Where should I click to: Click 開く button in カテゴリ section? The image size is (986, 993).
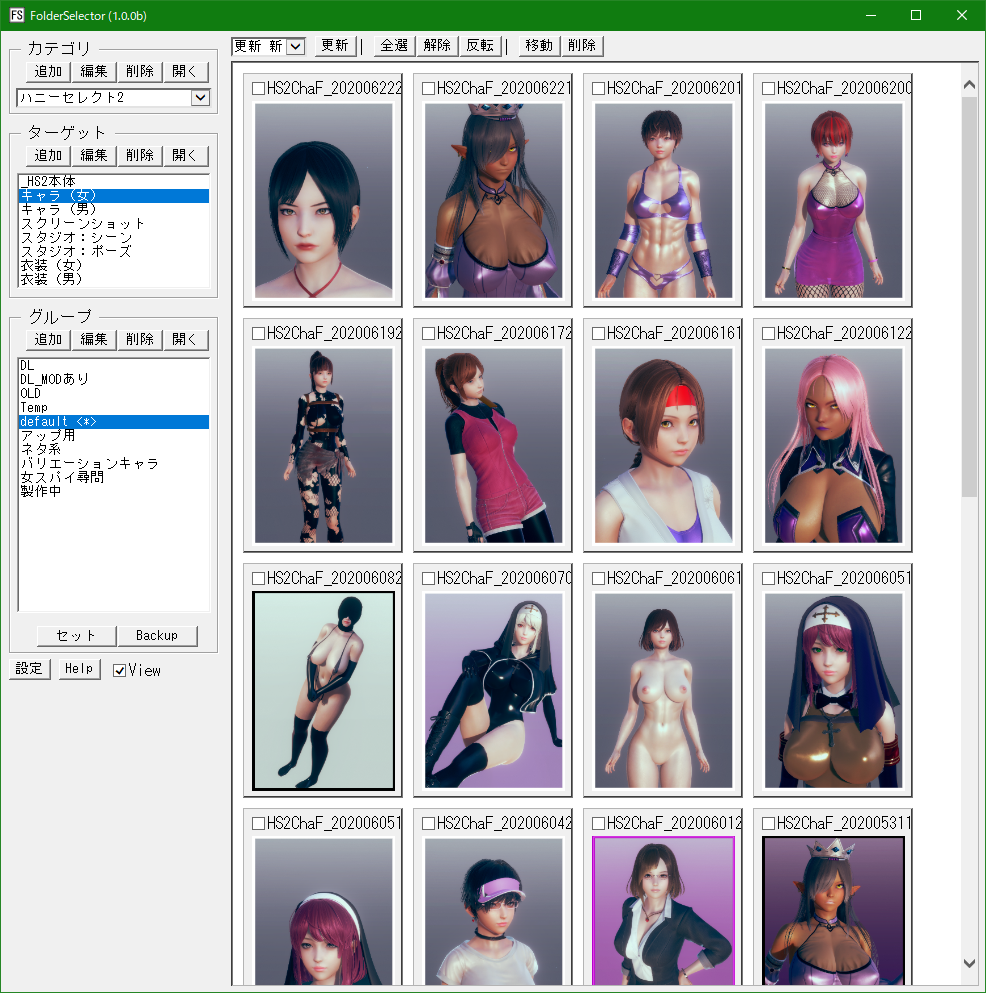coord(186,72)
